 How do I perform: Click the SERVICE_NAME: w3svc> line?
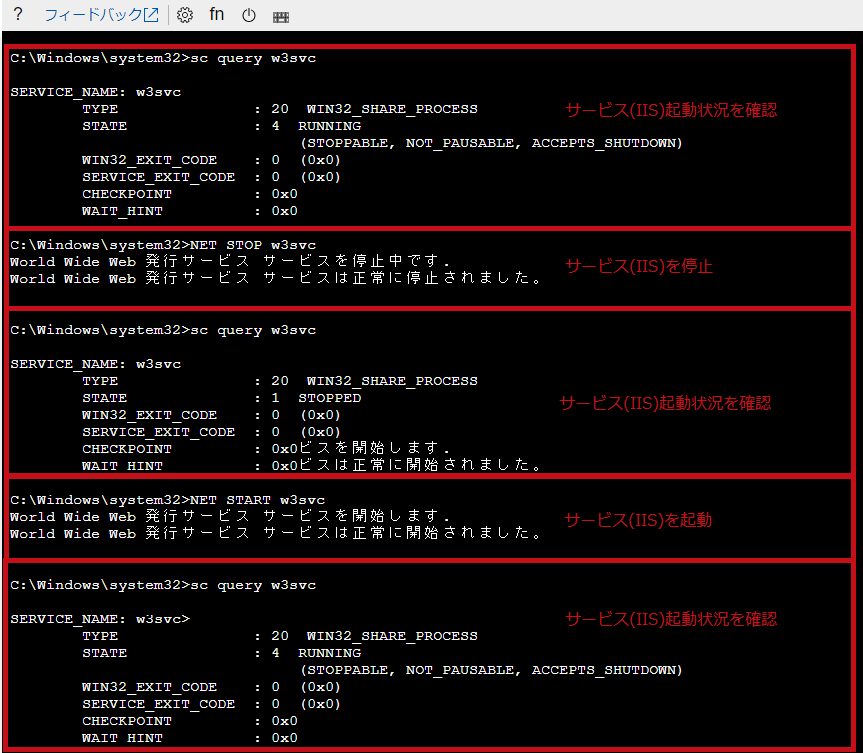tap(100, 619)
